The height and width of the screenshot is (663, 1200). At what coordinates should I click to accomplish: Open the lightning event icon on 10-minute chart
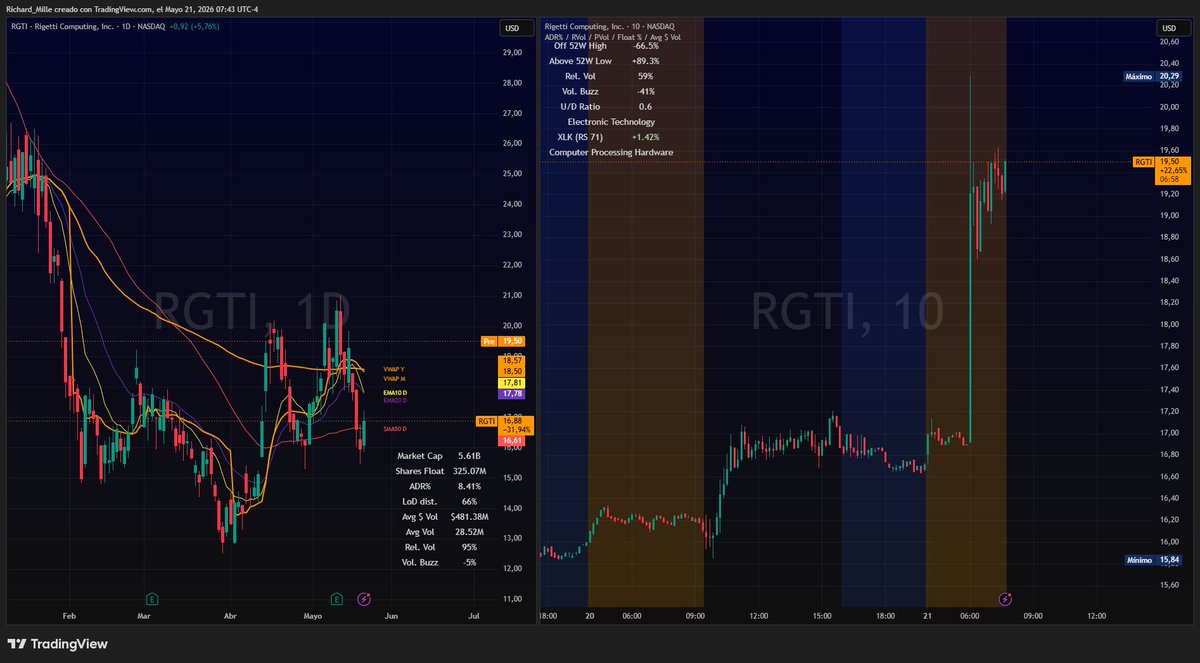[x=1005, y=599]
